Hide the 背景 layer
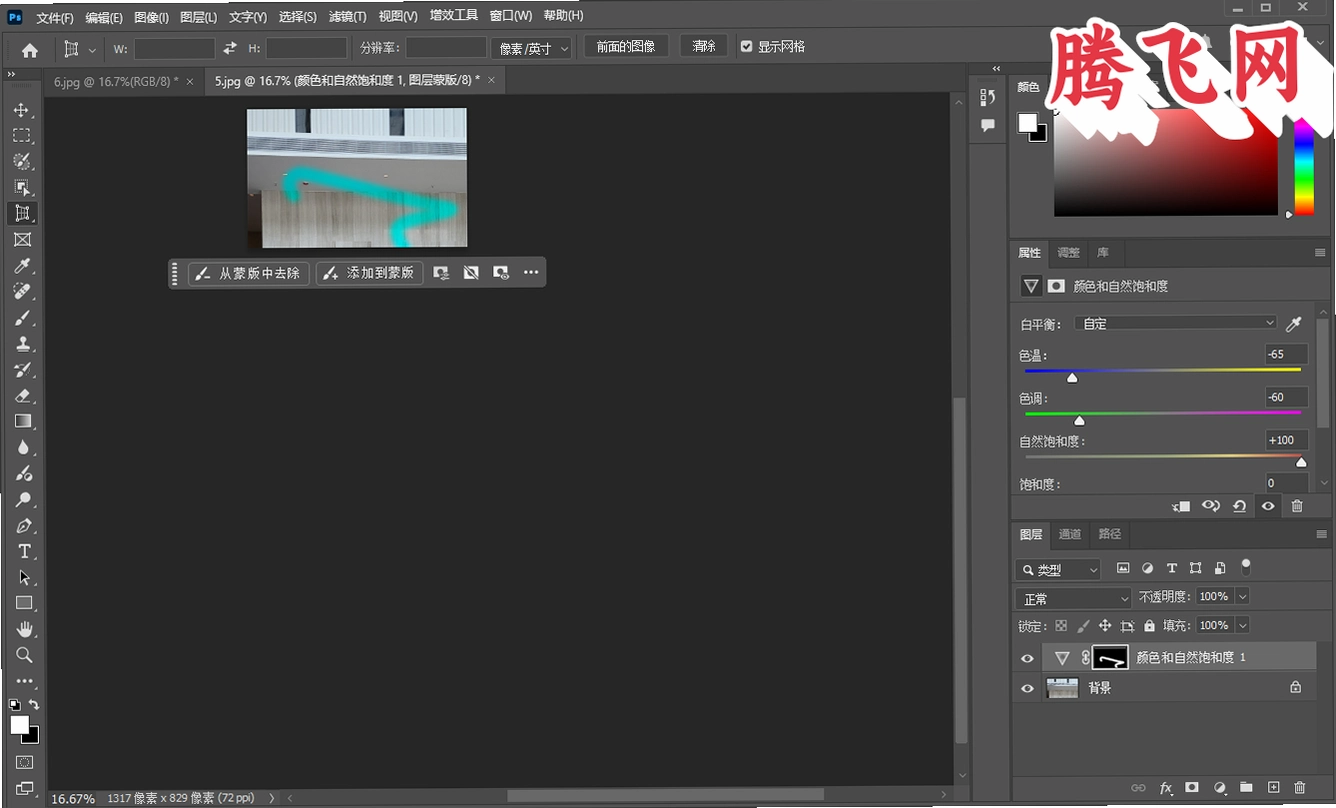 [1027, 688]
